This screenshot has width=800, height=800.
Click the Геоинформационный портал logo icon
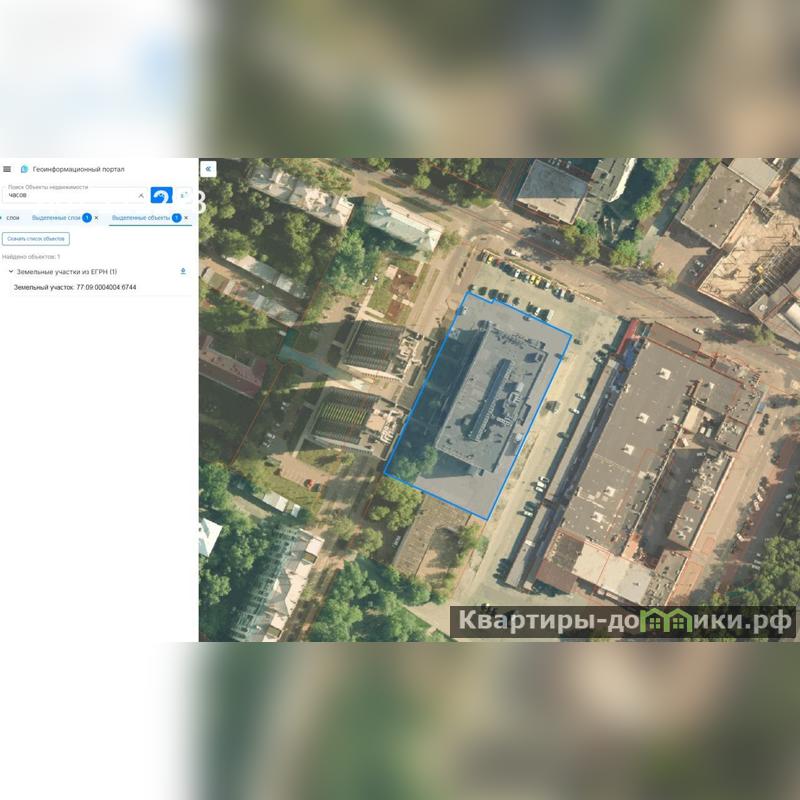(24, 169)
